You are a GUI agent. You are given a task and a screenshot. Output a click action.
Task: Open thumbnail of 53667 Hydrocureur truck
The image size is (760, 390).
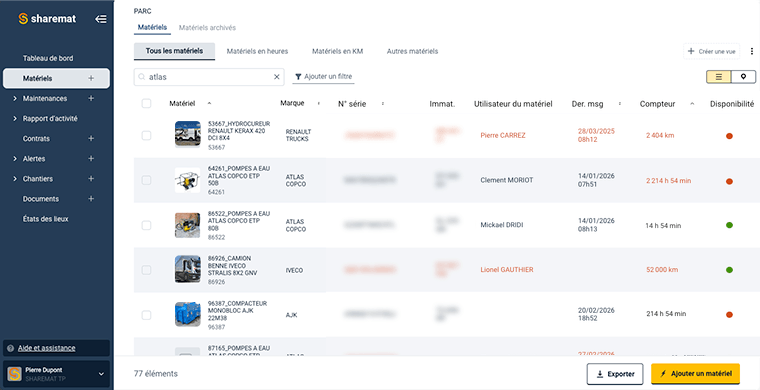pos(188,134)
